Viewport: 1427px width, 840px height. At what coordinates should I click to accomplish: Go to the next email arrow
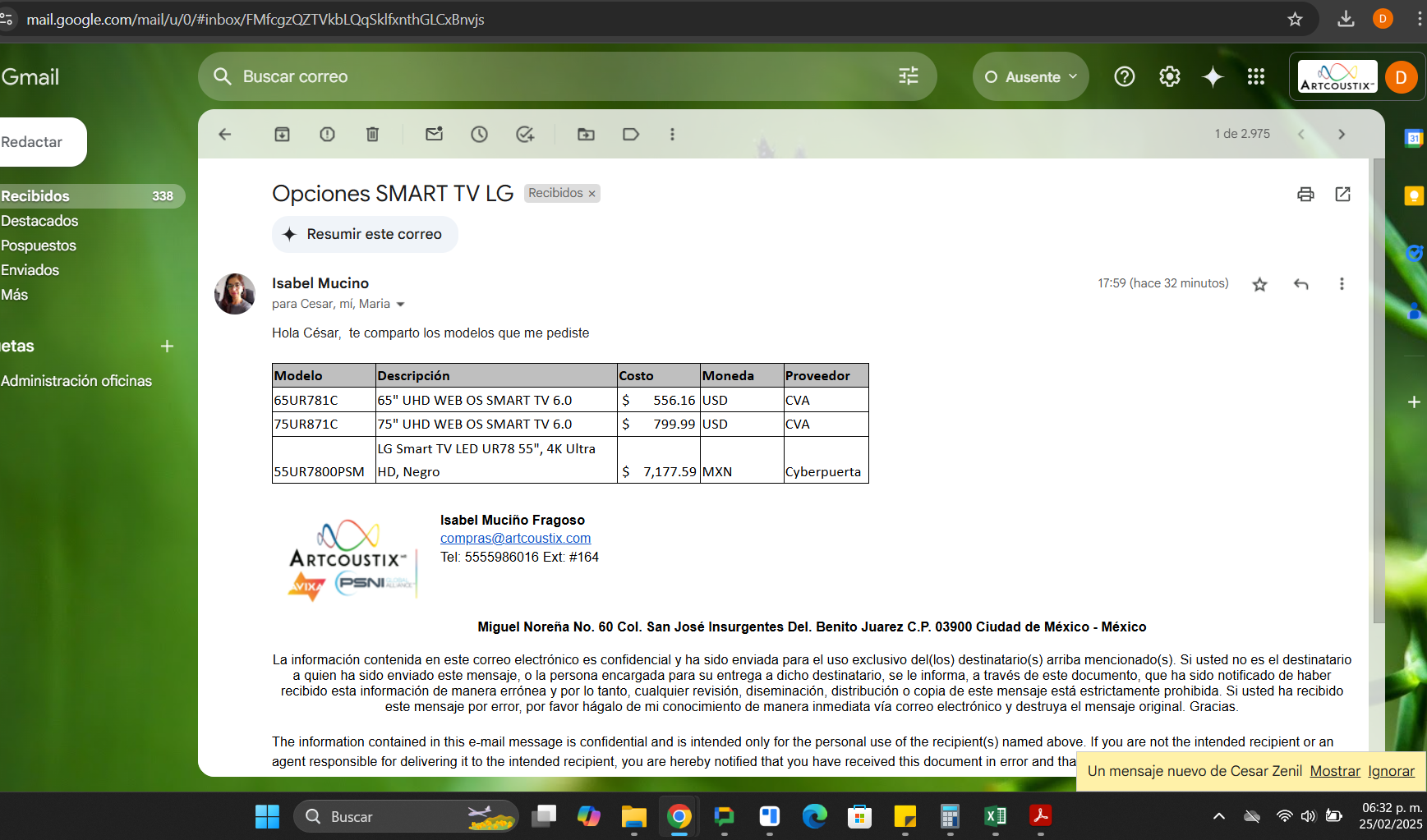[x=1342, y=134]
